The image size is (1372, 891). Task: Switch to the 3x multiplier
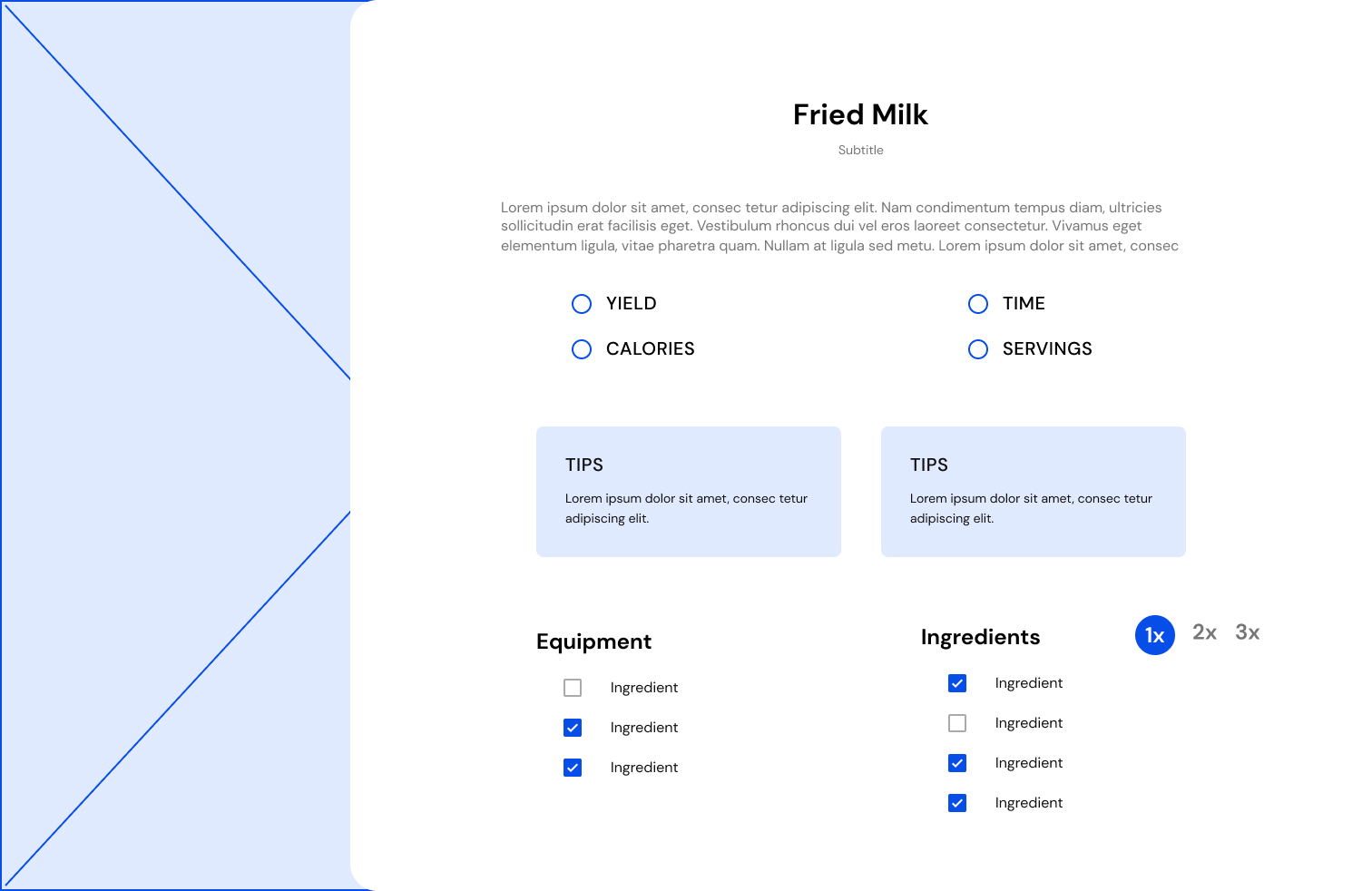(x=1247, y=632)
